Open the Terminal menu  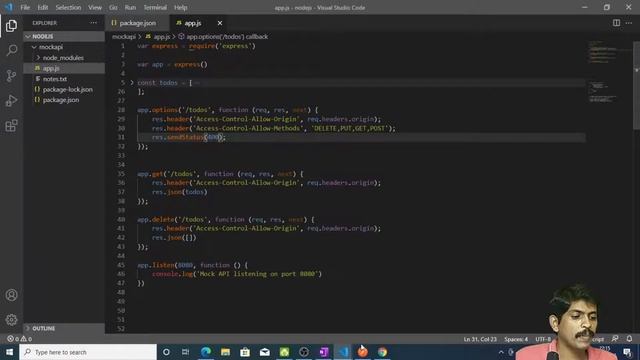point(155,7)
